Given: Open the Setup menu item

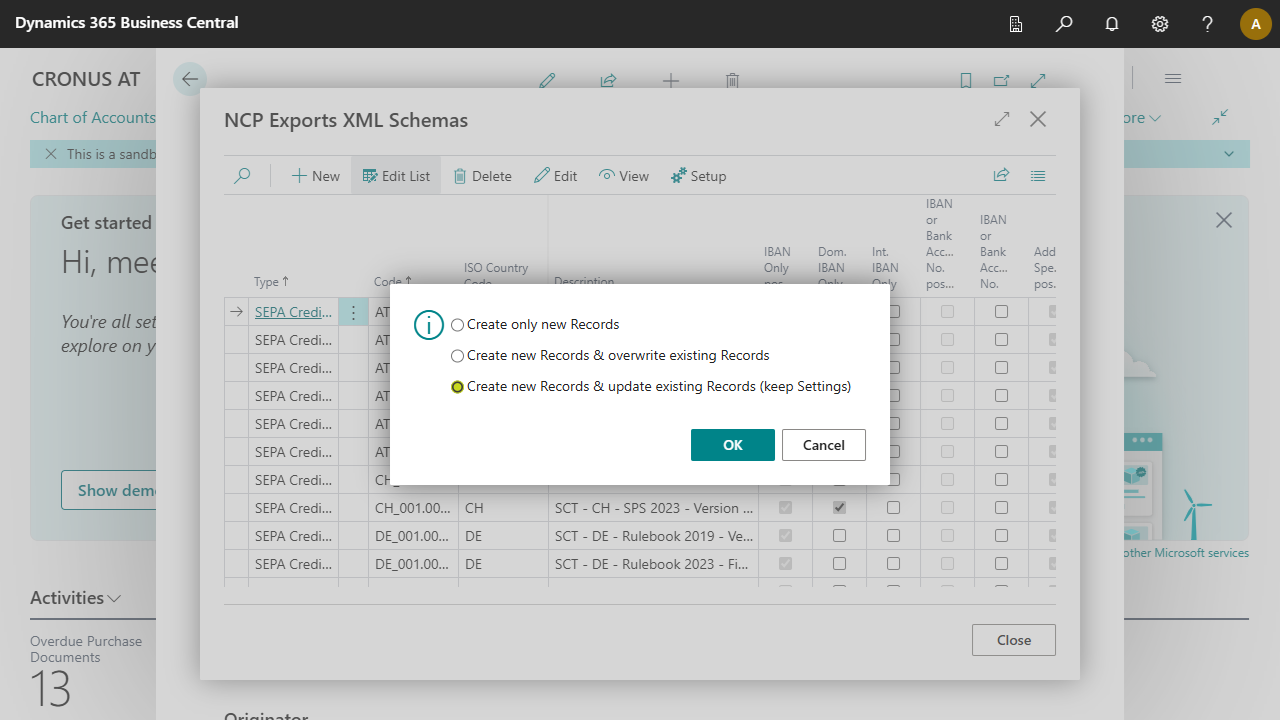Looking at the screenshot, I should click(698, 176).
